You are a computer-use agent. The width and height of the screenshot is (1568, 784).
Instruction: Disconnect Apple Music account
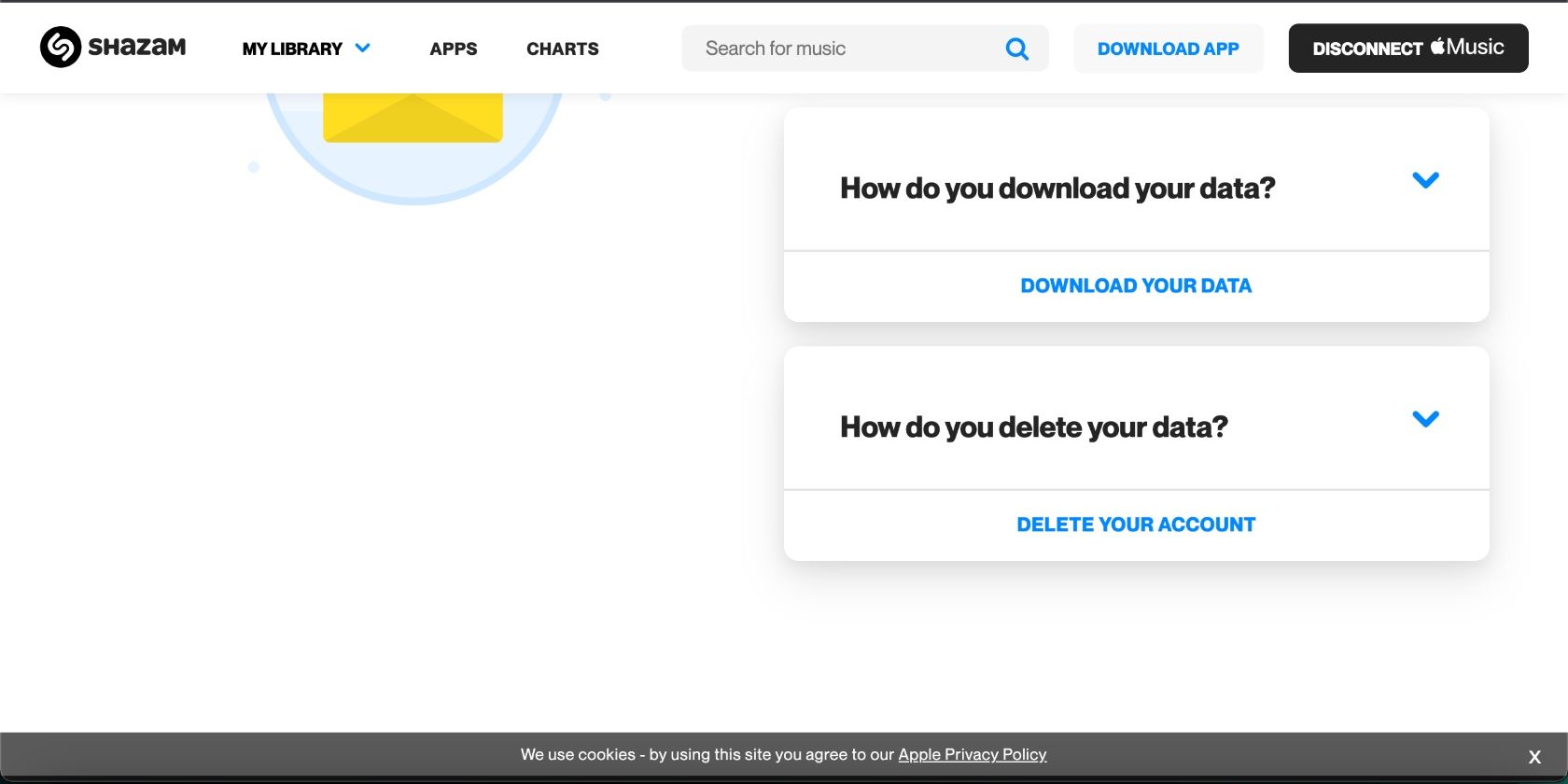tap(1408, 49)
